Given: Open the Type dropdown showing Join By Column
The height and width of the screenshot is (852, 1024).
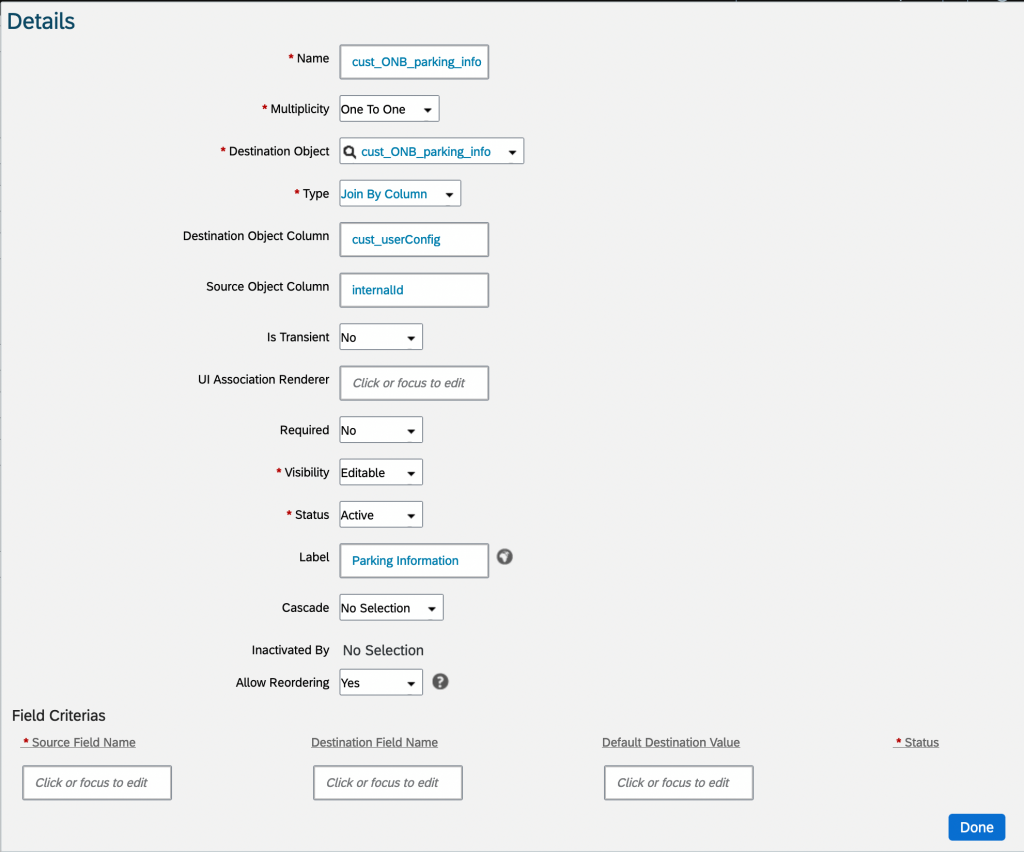Looking at the screenshot, I should 400,194.
